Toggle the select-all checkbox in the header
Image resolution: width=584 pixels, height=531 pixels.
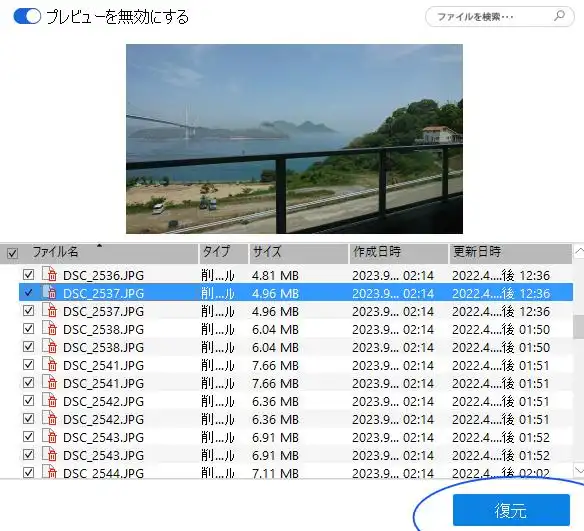pos(12,254)
